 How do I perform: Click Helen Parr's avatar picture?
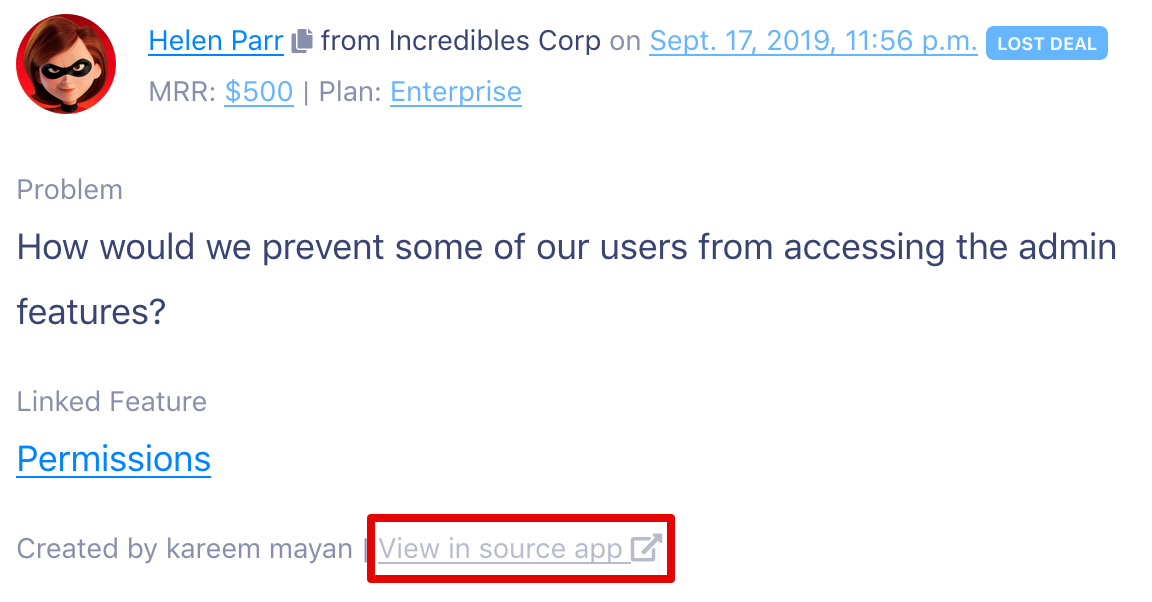tap(66, 64)
